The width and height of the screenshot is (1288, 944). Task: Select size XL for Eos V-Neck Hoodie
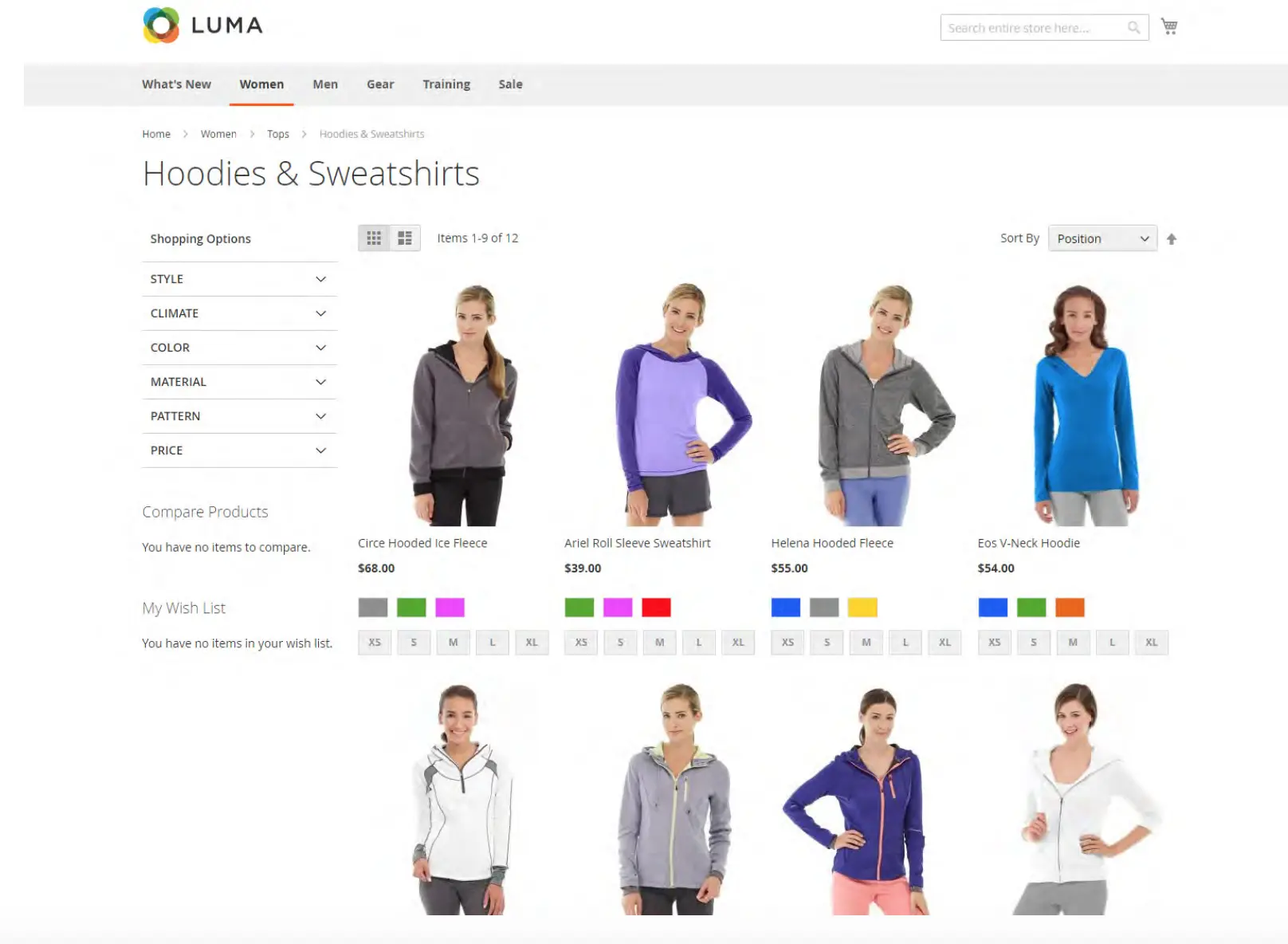tap(1151, 642)
